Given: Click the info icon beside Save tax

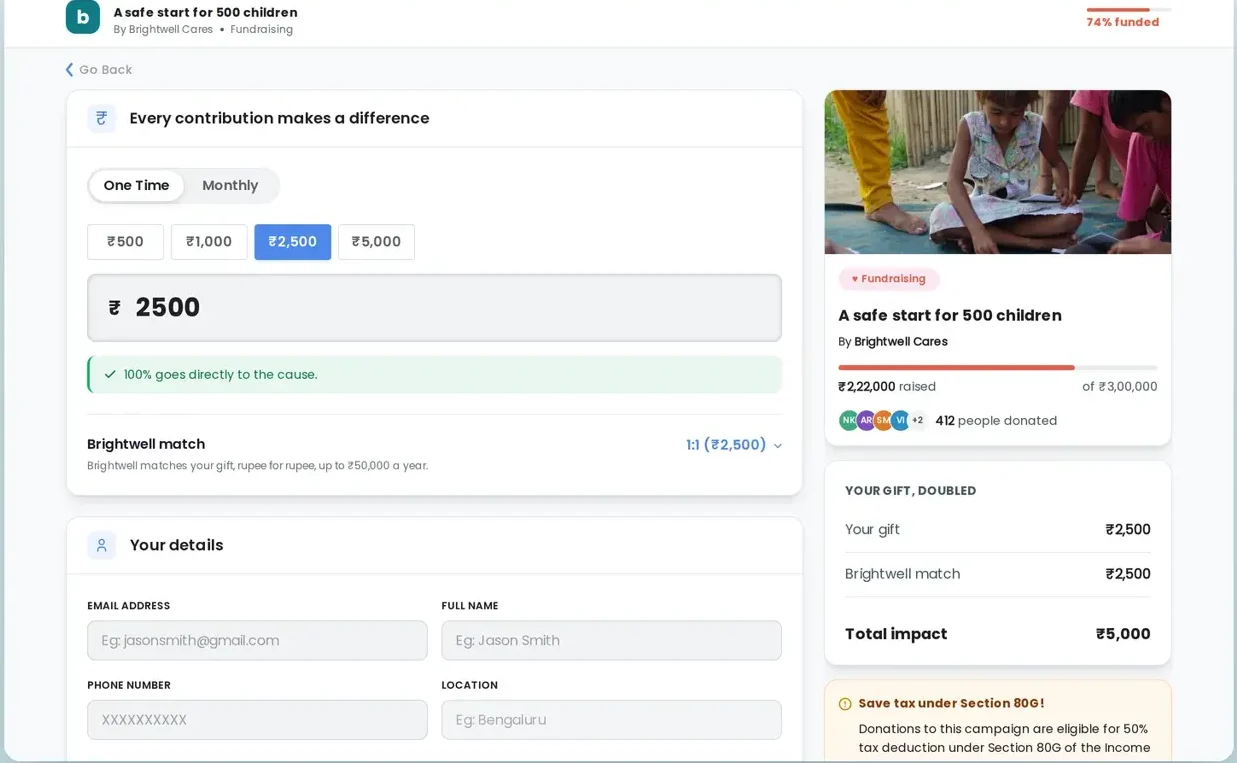Looking at the screenshot, I should click(x=845, y=704).
